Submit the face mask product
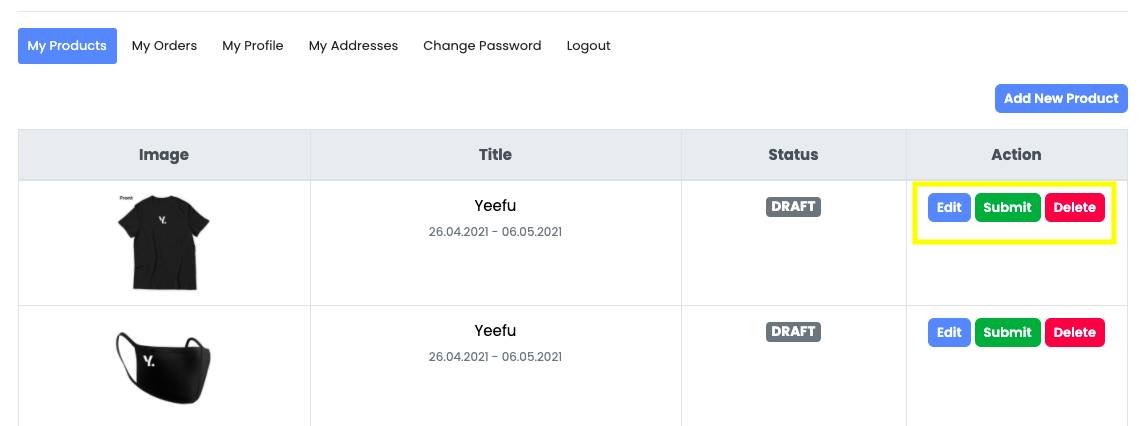Image resolution: width=1142 pixels, height=426 pixels. (1007, 333)
